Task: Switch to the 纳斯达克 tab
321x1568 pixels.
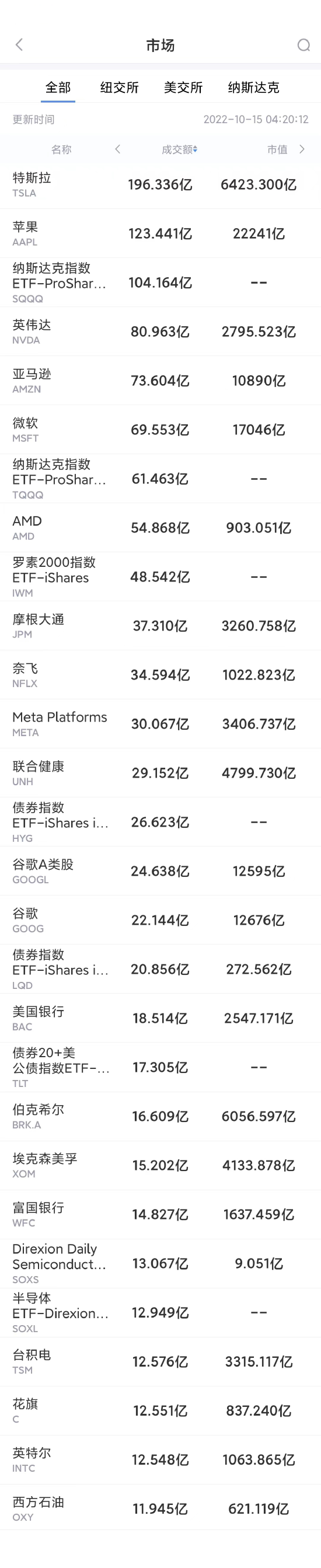Action: tap(253, 88)
